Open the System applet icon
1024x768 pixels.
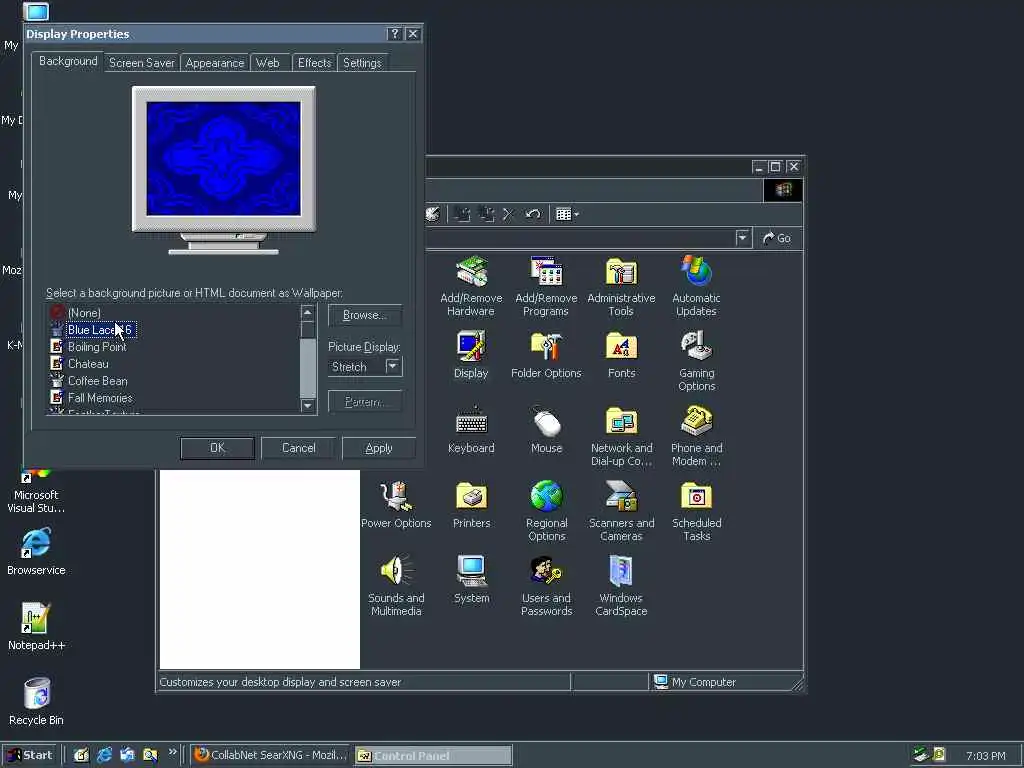(x=471, y=580)
